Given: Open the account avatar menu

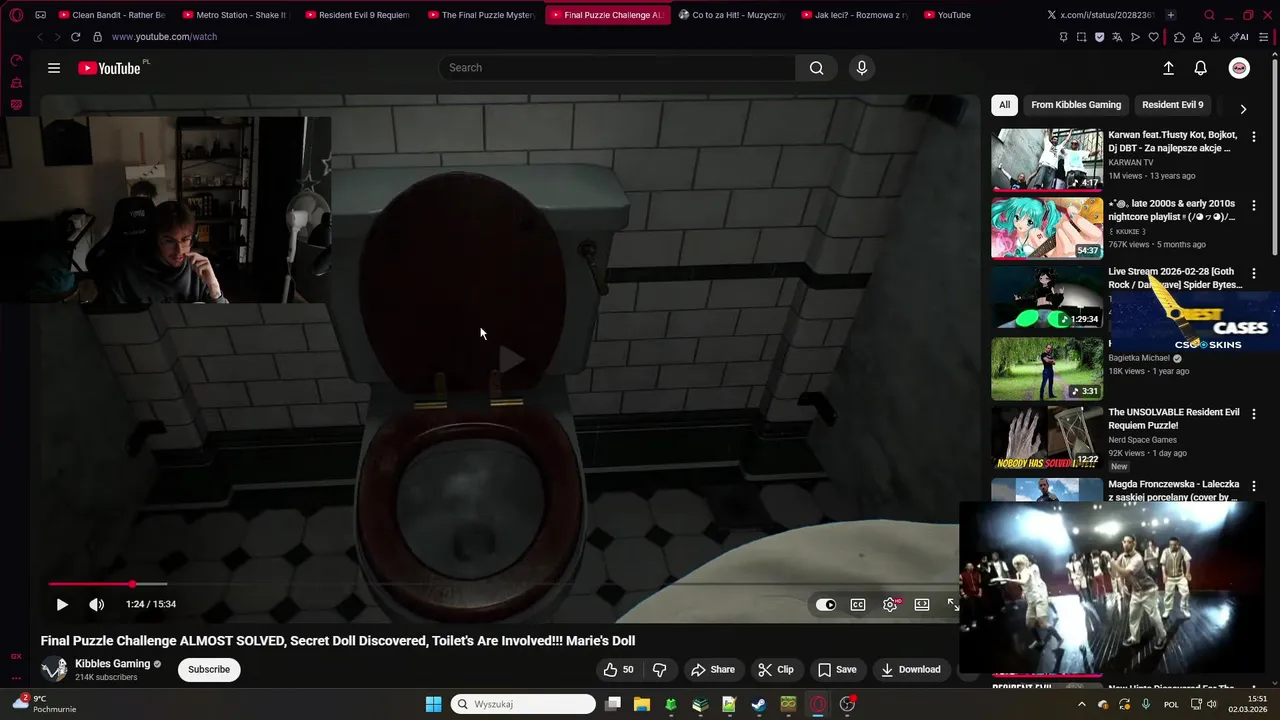Looking at the screenshot, I should click(1239, 68).
